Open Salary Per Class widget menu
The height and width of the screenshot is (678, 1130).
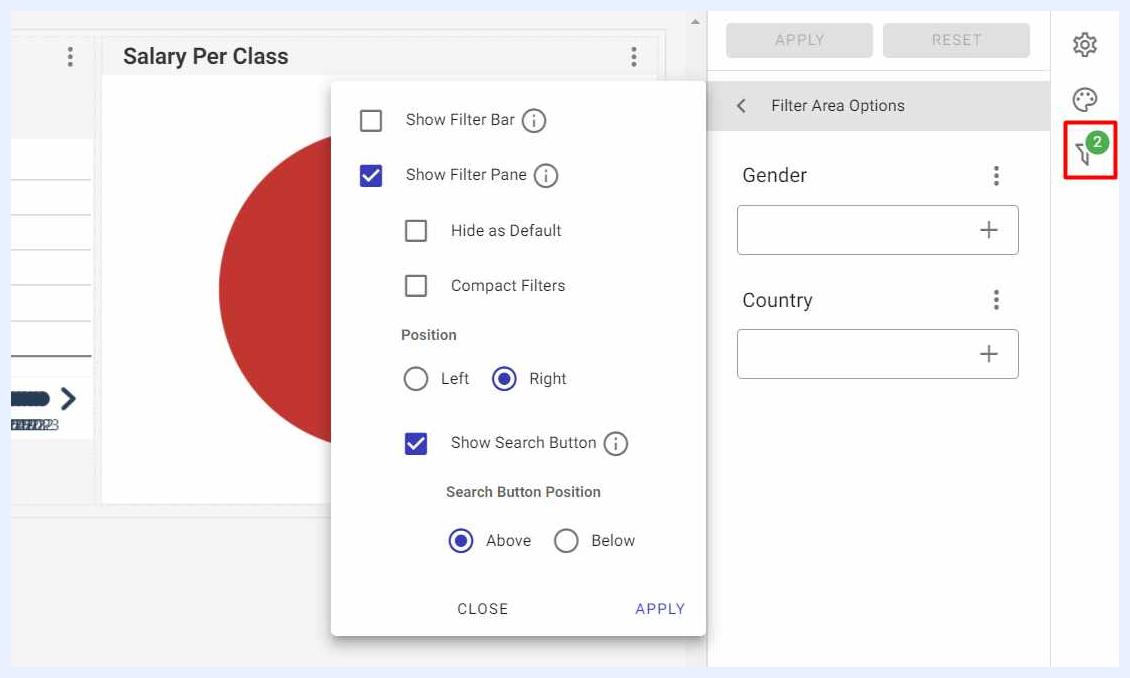(633, 56)
